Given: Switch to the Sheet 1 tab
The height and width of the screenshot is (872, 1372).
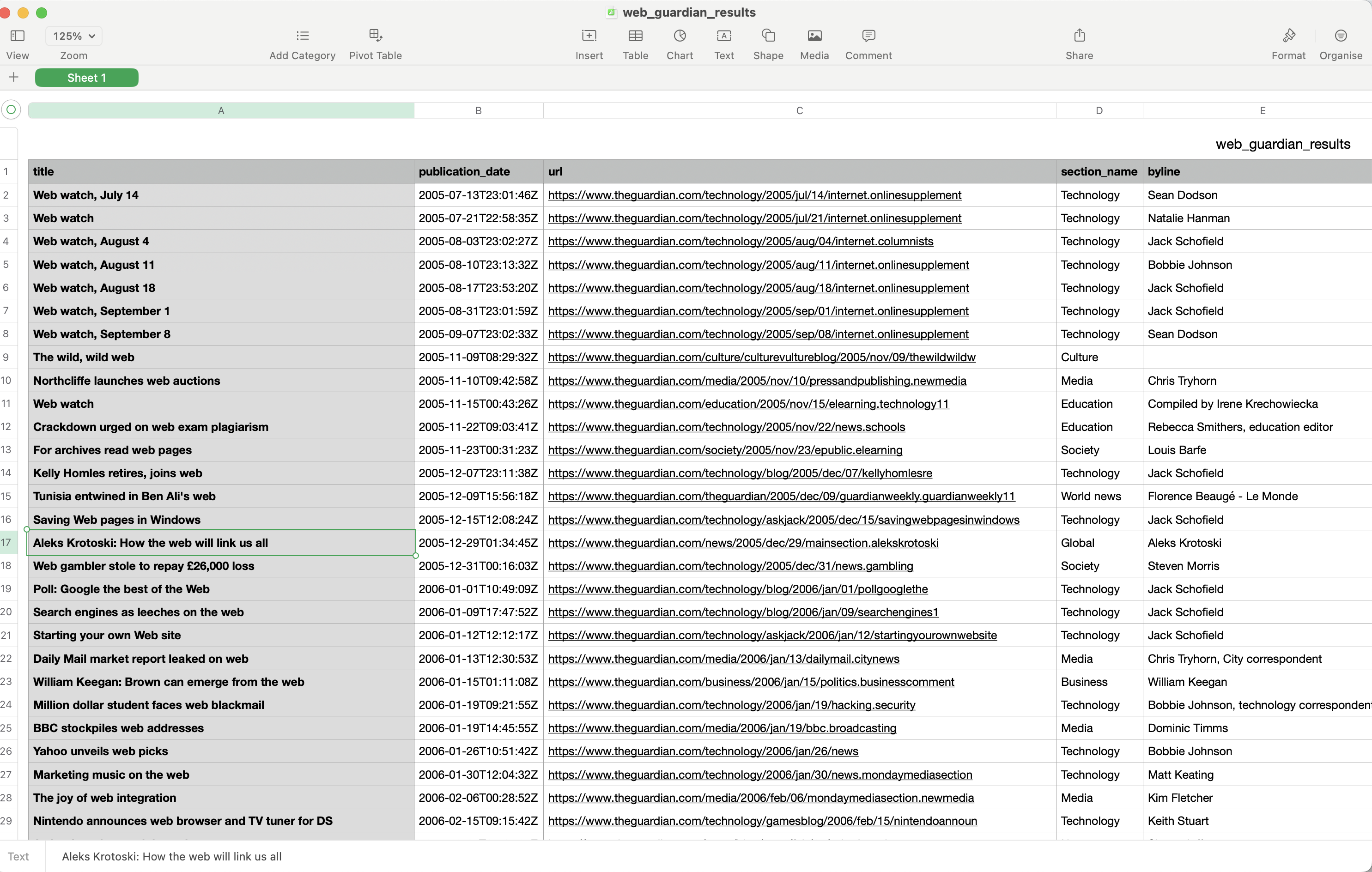Looking at the screenshot, I should point(86,78).
